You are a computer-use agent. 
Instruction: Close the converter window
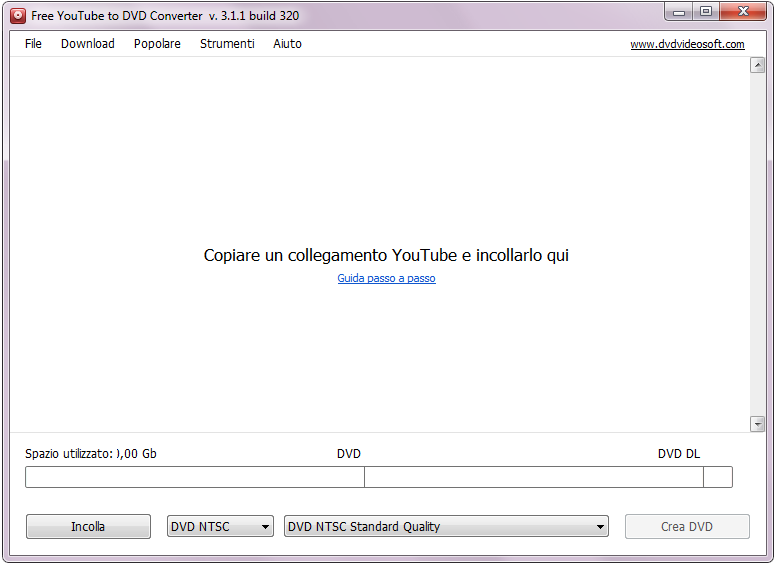743,12
